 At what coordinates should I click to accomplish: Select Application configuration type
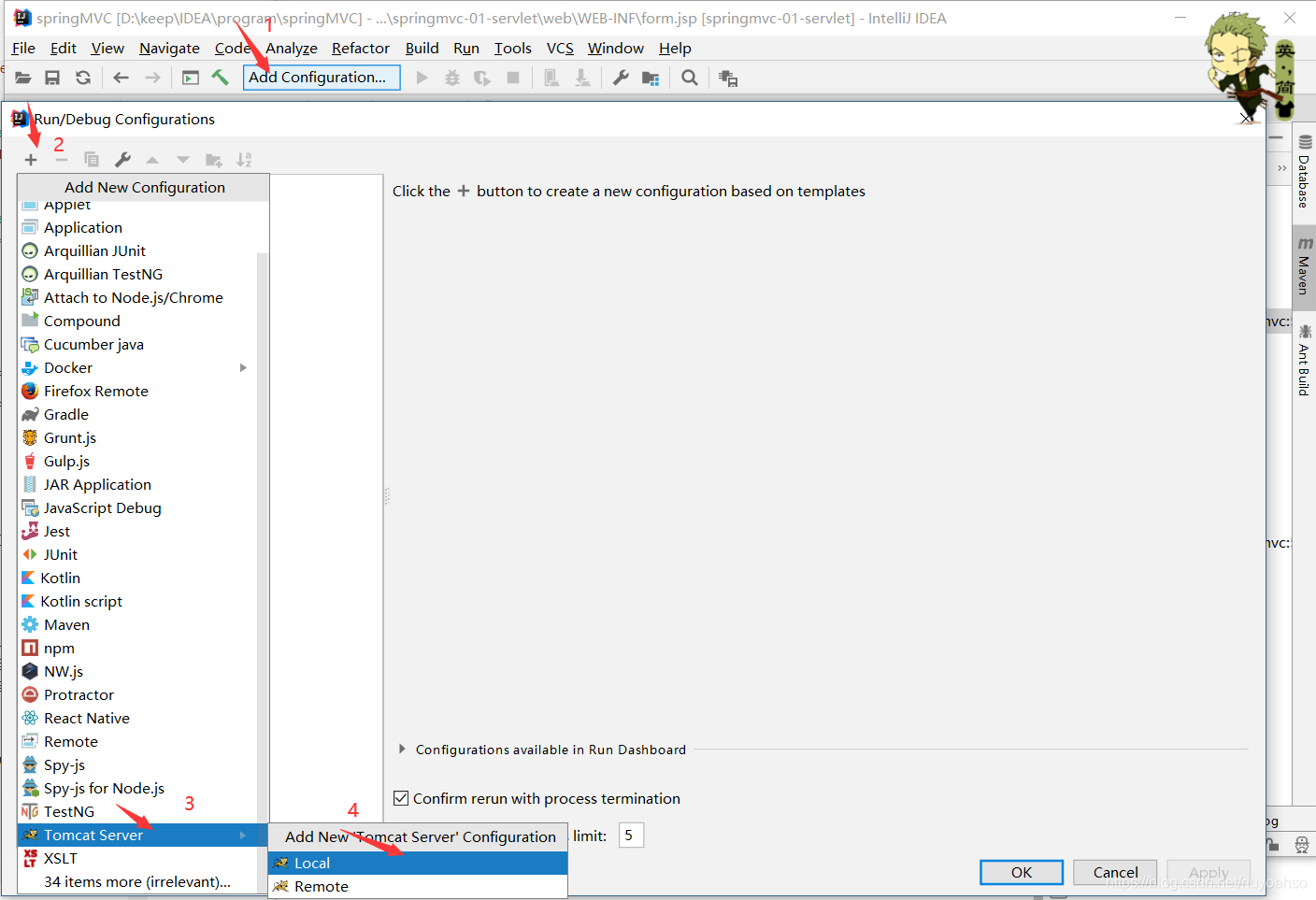(137, 227)
